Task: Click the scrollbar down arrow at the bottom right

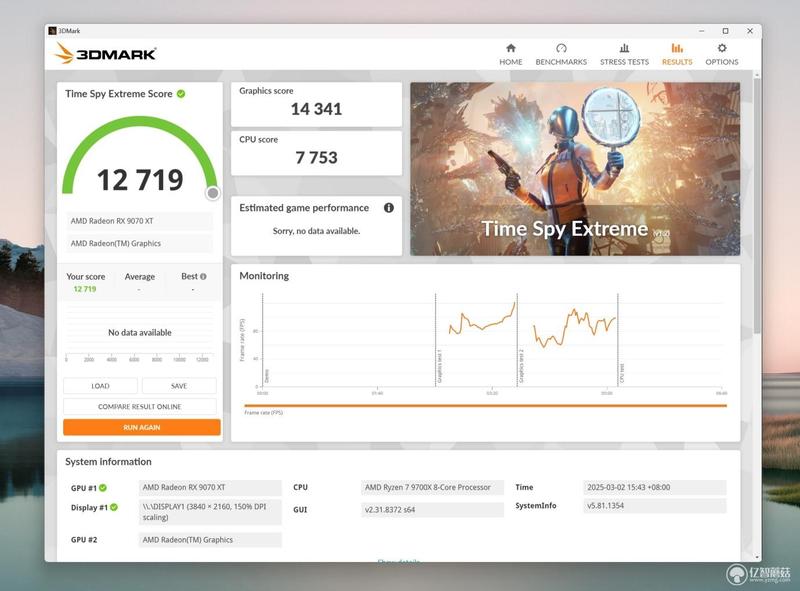Action: pos(757,557)
